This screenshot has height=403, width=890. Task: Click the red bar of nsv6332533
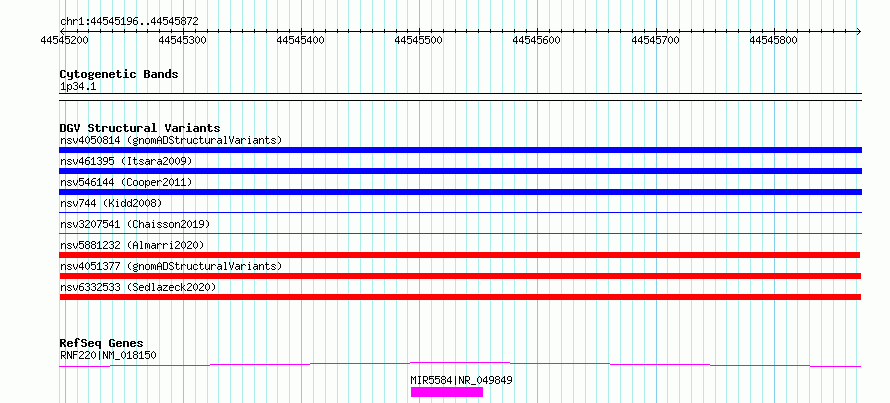coord(460,297)
